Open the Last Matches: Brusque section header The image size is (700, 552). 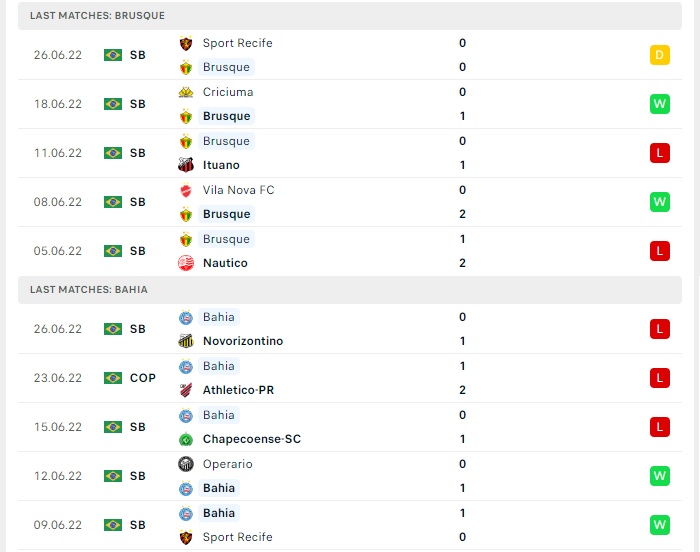pyautogui.click(x=350, y=16)
